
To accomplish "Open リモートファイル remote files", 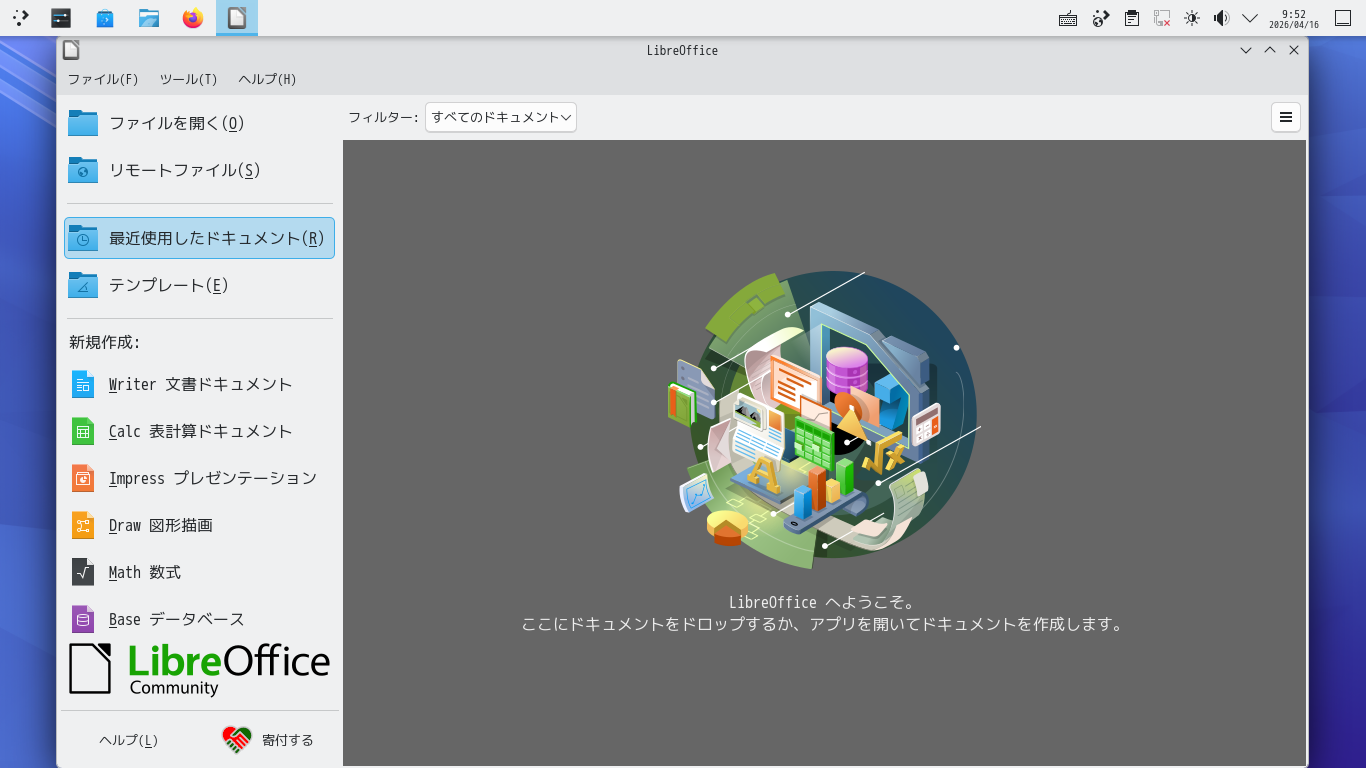I will tap(199, 170).
